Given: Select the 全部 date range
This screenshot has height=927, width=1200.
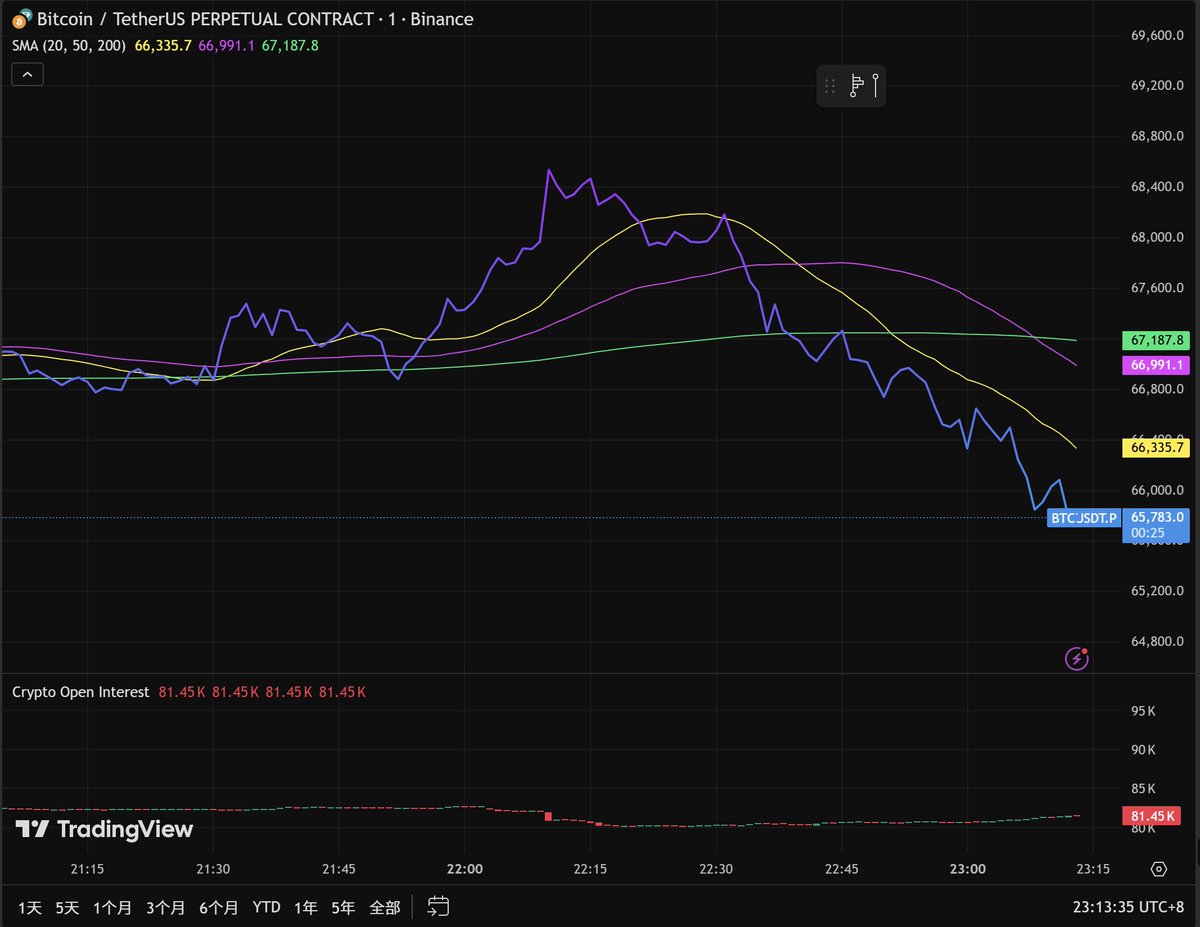Looking at the screenshot, I should click(x=384, y=908).
